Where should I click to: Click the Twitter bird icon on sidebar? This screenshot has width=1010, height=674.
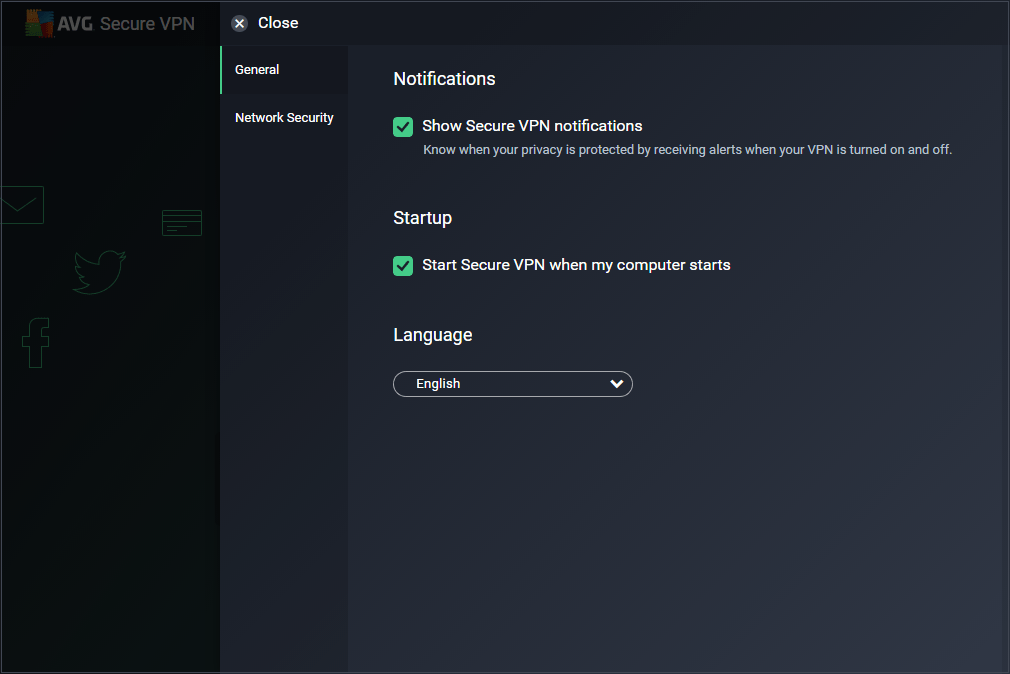(x=98, y=270)
